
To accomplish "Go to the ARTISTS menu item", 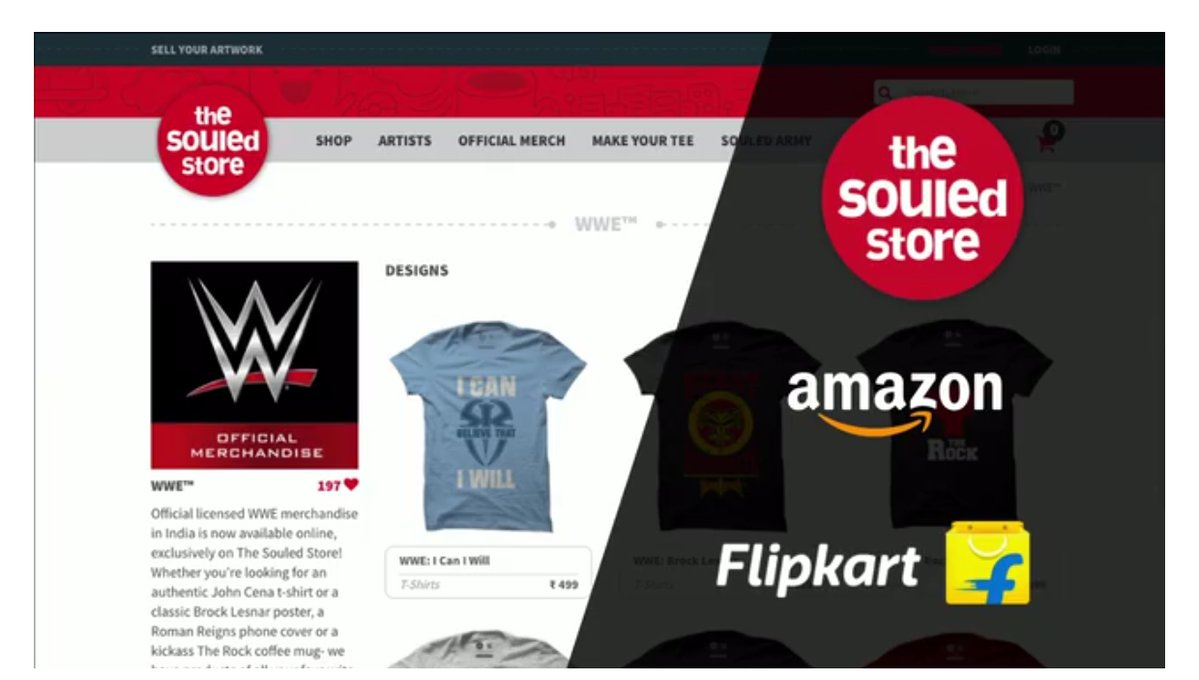I will click(405, 141).
